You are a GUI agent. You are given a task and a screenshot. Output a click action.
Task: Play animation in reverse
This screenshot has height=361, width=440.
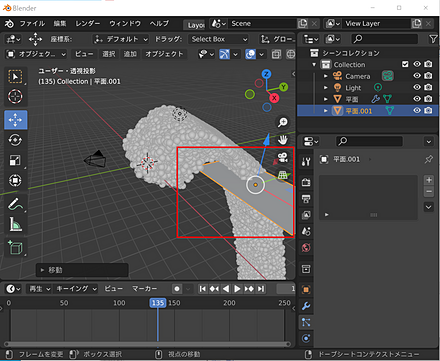[226, 289]
